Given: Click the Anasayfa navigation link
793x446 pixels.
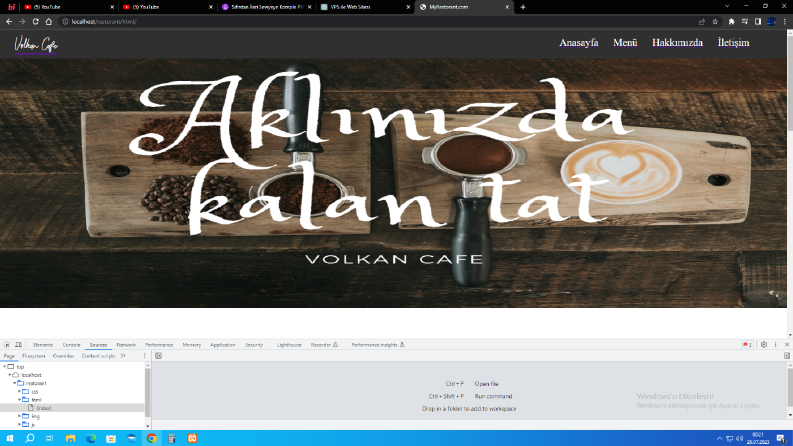Looking at the screenshot, I should point(579,42).
